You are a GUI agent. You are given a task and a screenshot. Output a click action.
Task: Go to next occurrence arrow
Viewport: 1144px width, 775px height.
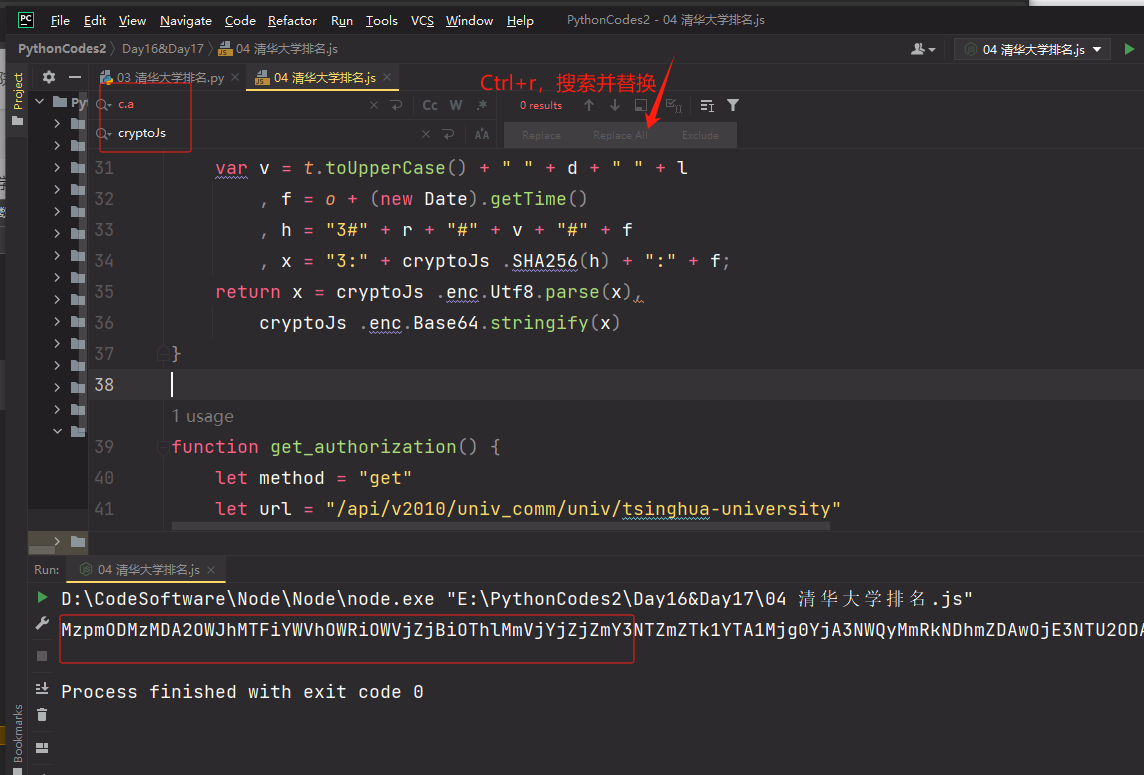click(x=615, y=105)
